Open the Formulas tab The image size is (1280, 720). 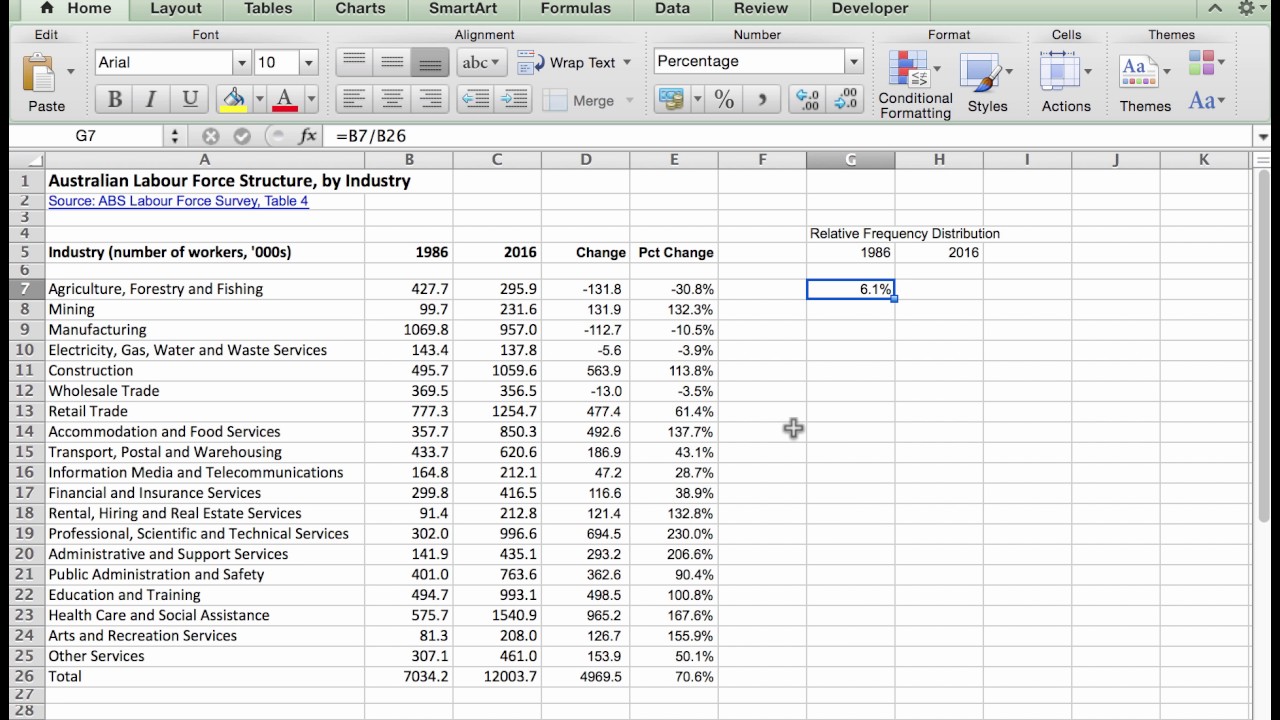click(x=575, y=9)
